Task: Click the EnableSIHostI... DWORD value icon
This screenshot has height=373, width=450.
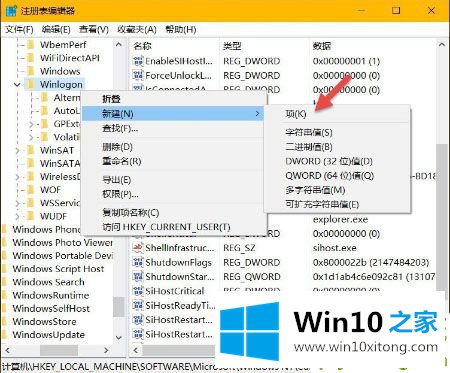Action: tap(138, 61)
